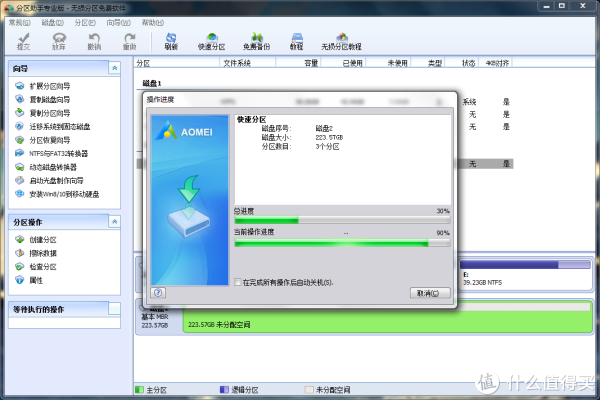Open 属性 properties item
This screenshot has width=600, height=400.
[x=29, y=280]
